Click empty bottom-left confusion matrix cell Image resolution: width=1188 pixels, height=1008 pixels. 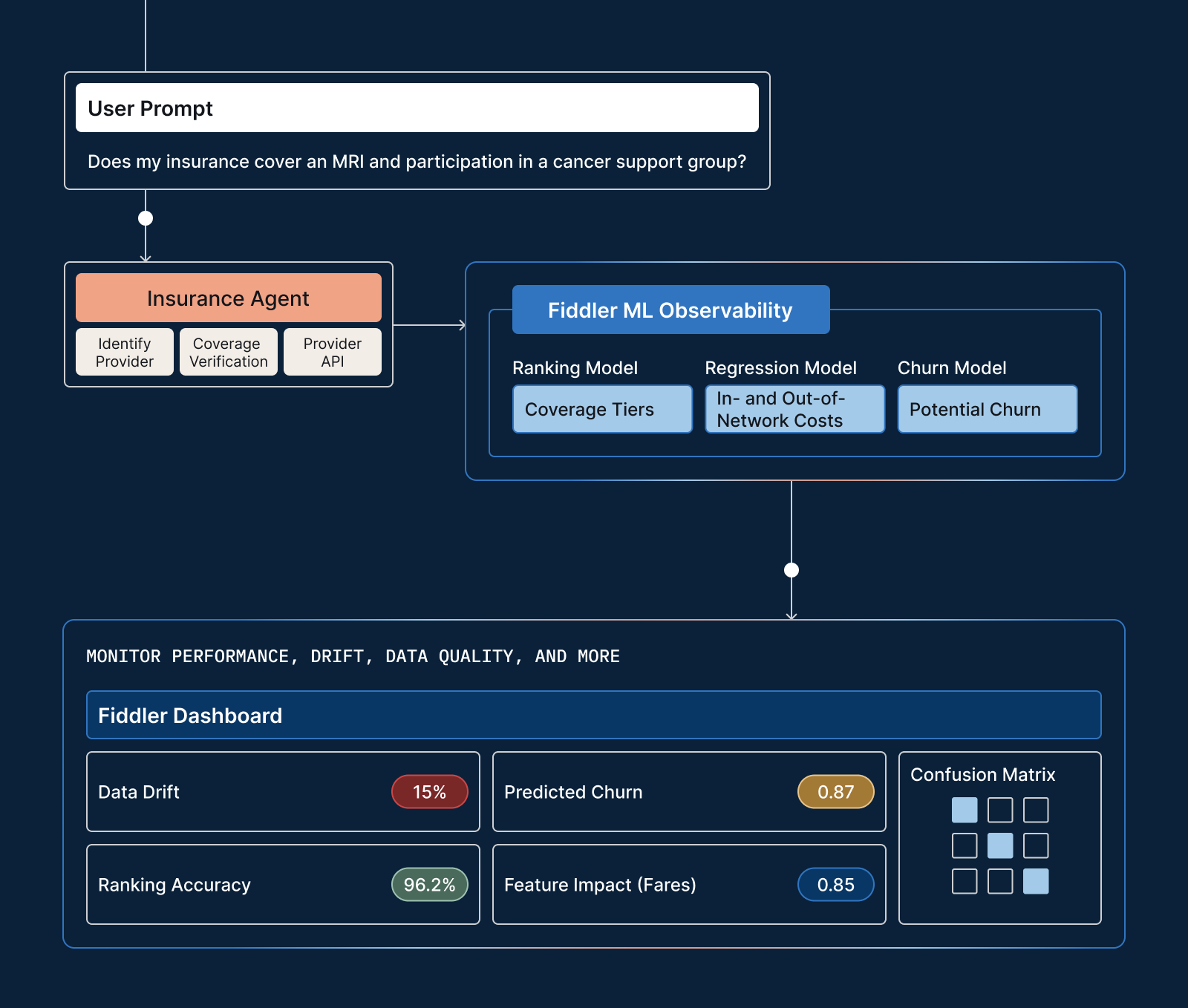tap(965, 881)
